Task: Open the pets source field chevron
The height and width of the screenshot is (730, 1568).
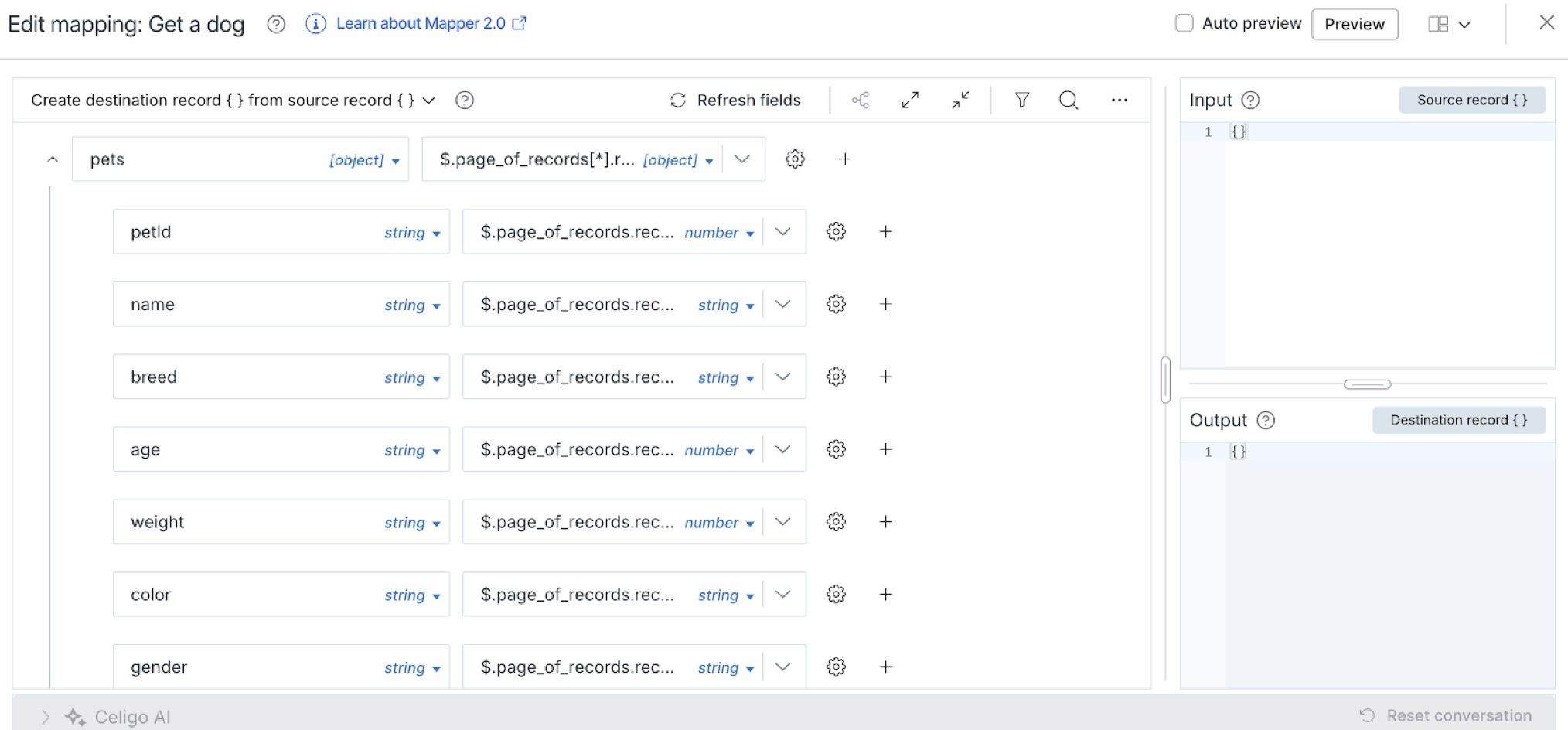Action: (742, 159)
